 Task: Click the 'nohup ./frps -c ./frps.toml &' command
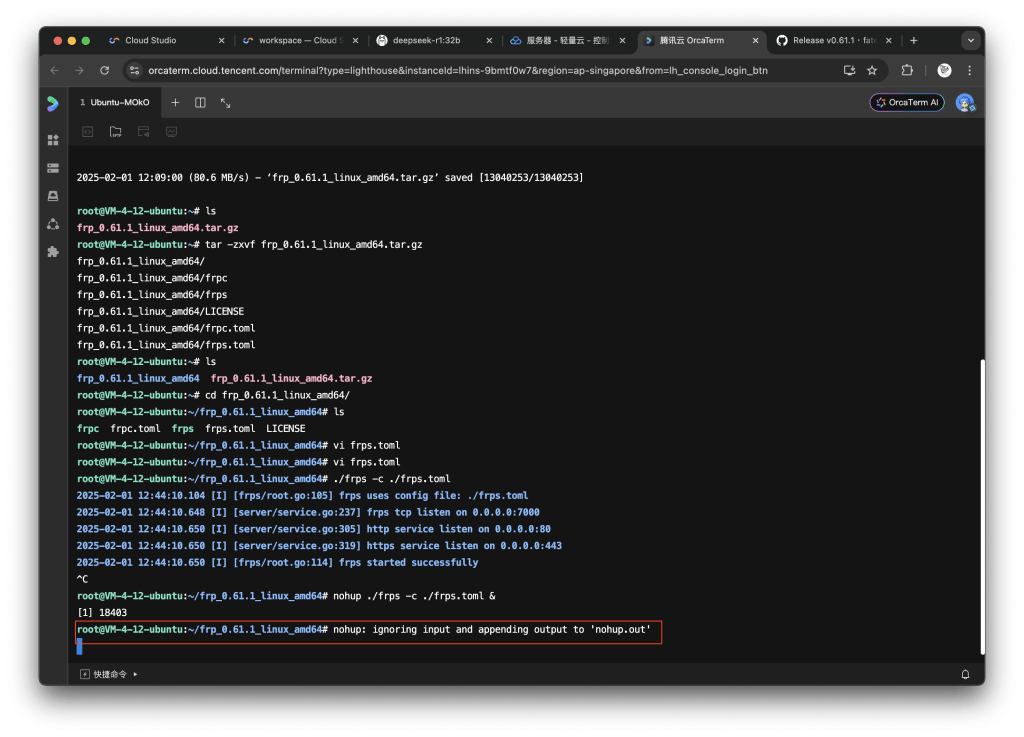coord(414,596)
